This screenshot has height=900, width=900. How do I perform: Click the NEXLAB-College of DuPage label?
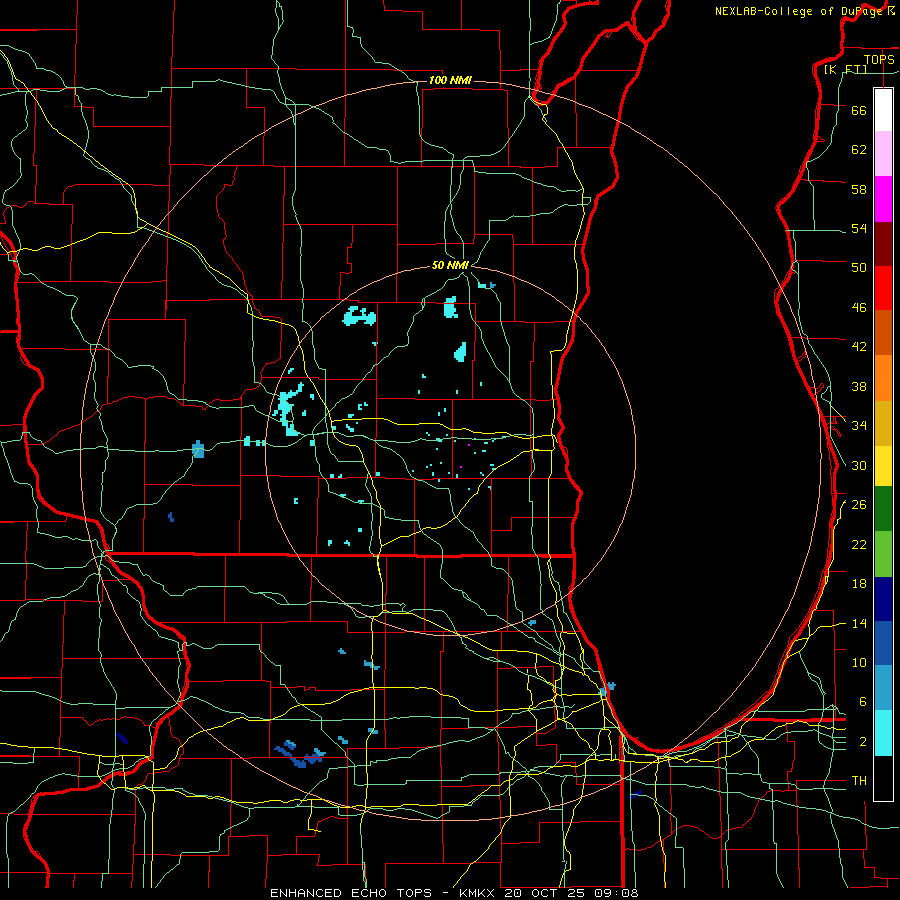pyautogui.click(x=801, y=11)
